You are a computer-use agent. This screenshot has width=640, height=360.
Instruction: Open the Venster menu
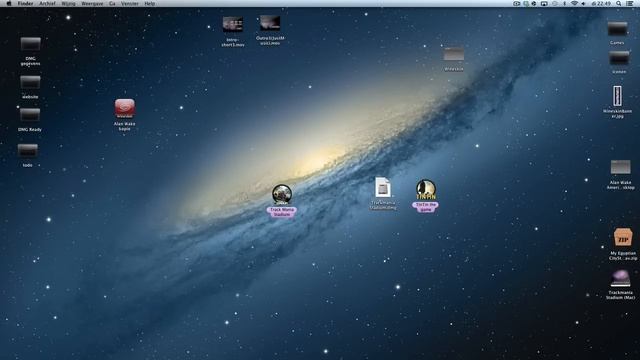(x=130, y=3)
